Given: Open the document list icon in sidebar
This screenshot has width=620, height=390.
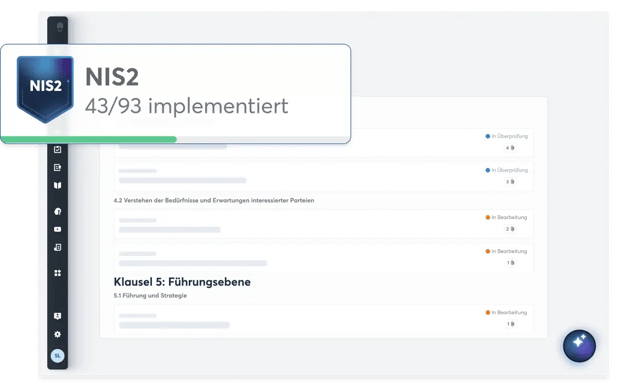Looking at the screenshot, I should click(57, 167).
